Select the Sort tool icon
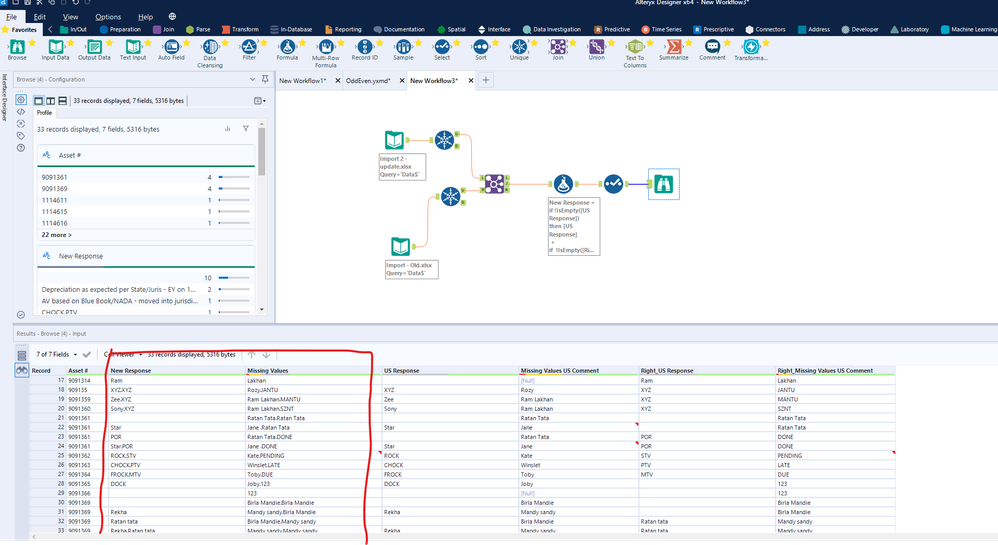Screen dimensions: 998x545 481,46
